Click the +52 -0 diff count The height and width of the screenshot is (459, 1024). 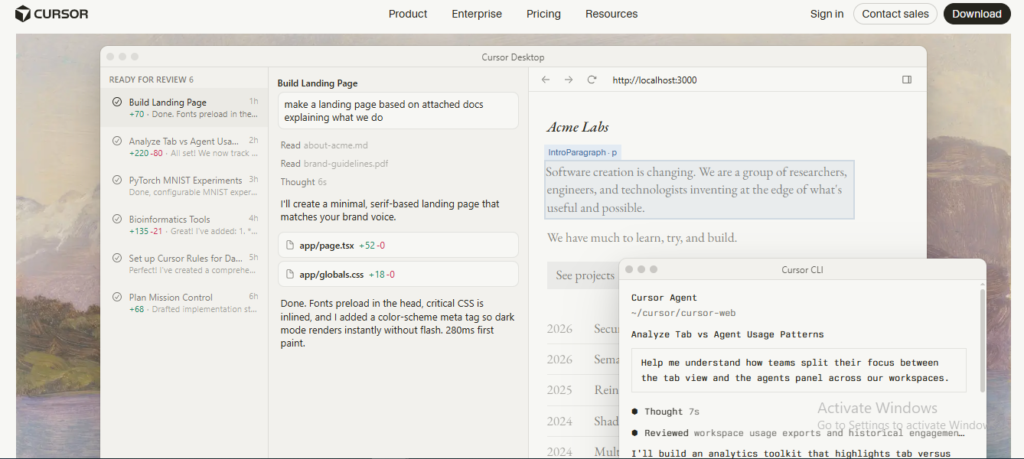372,245
